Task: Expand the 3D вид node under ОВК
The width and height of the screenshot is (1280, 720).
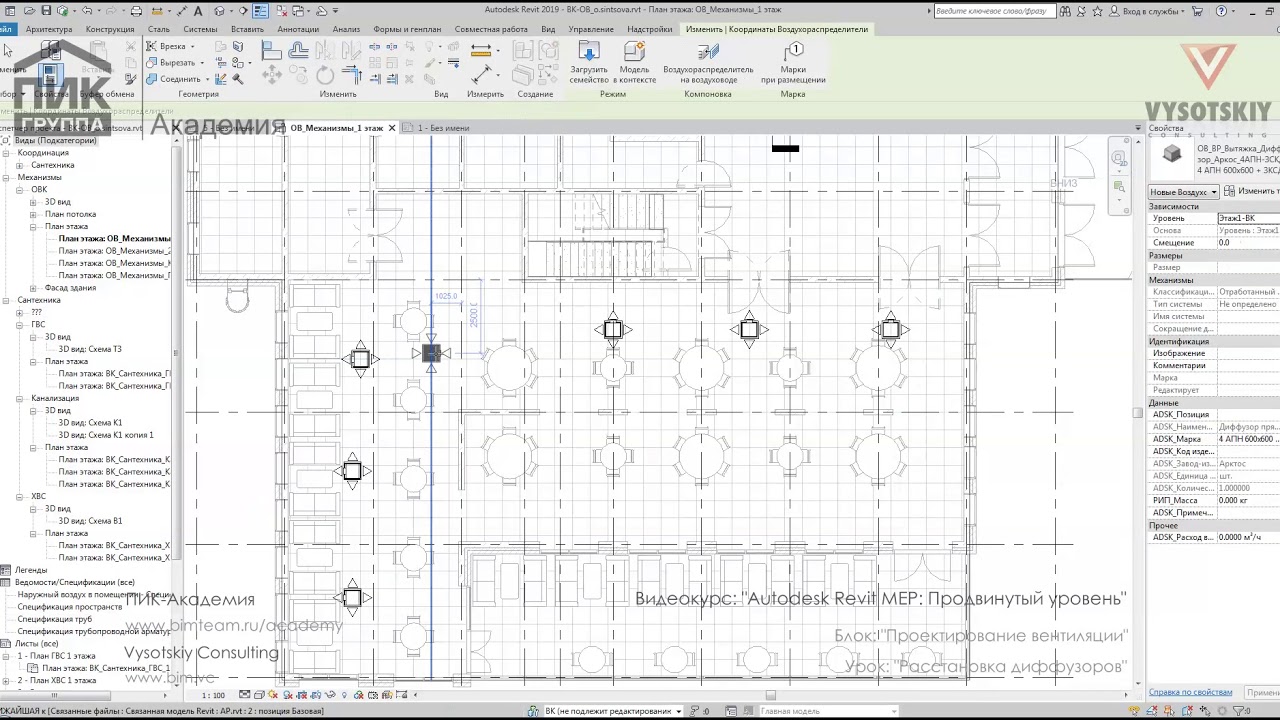Action: click(33, 202)
